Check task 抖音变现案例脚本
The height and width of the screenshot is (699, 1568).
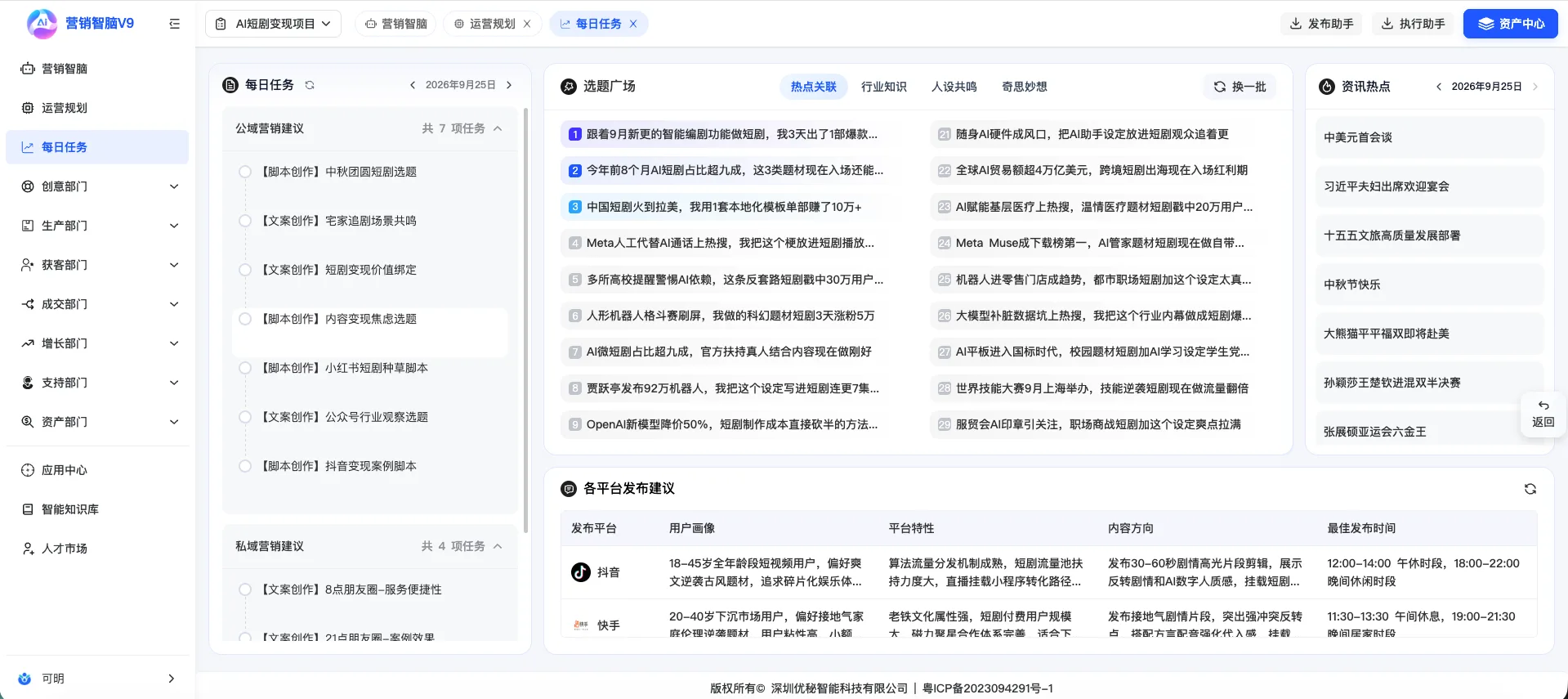245,466
